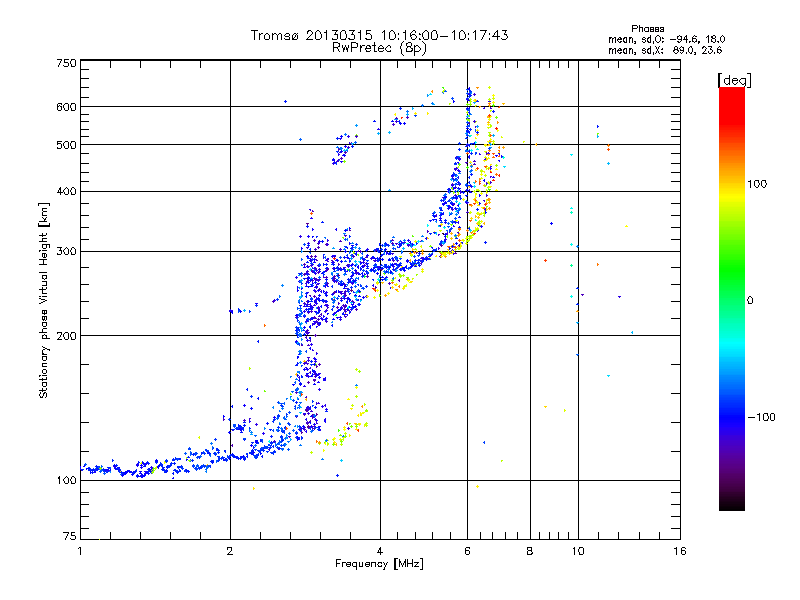Click the x-axis tick '6'
Screen dimensions: 800x600
point(467,551)
